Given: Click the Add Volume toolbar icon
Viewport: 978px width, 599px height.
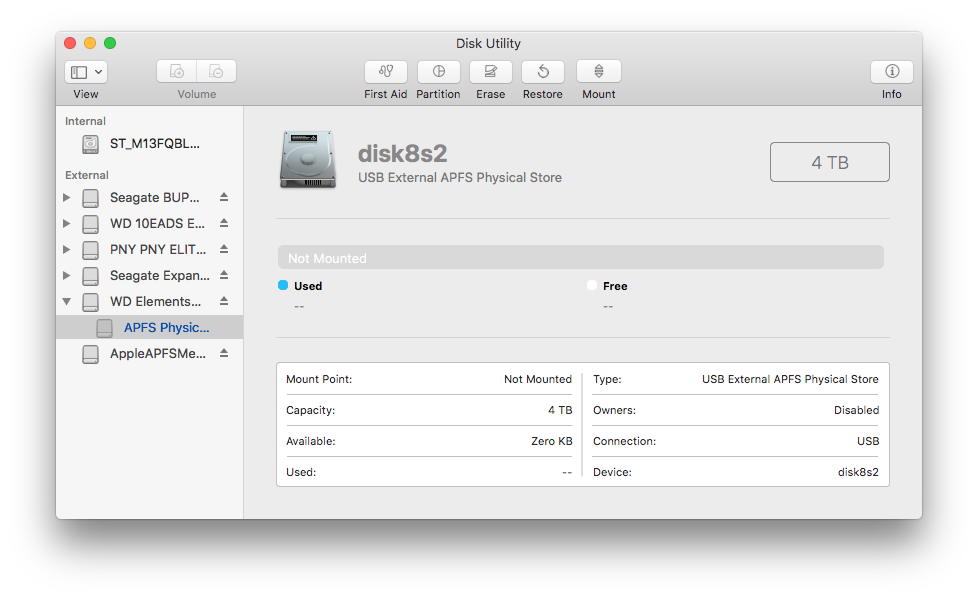Looking at the screenshot, I should coord(177,72).
